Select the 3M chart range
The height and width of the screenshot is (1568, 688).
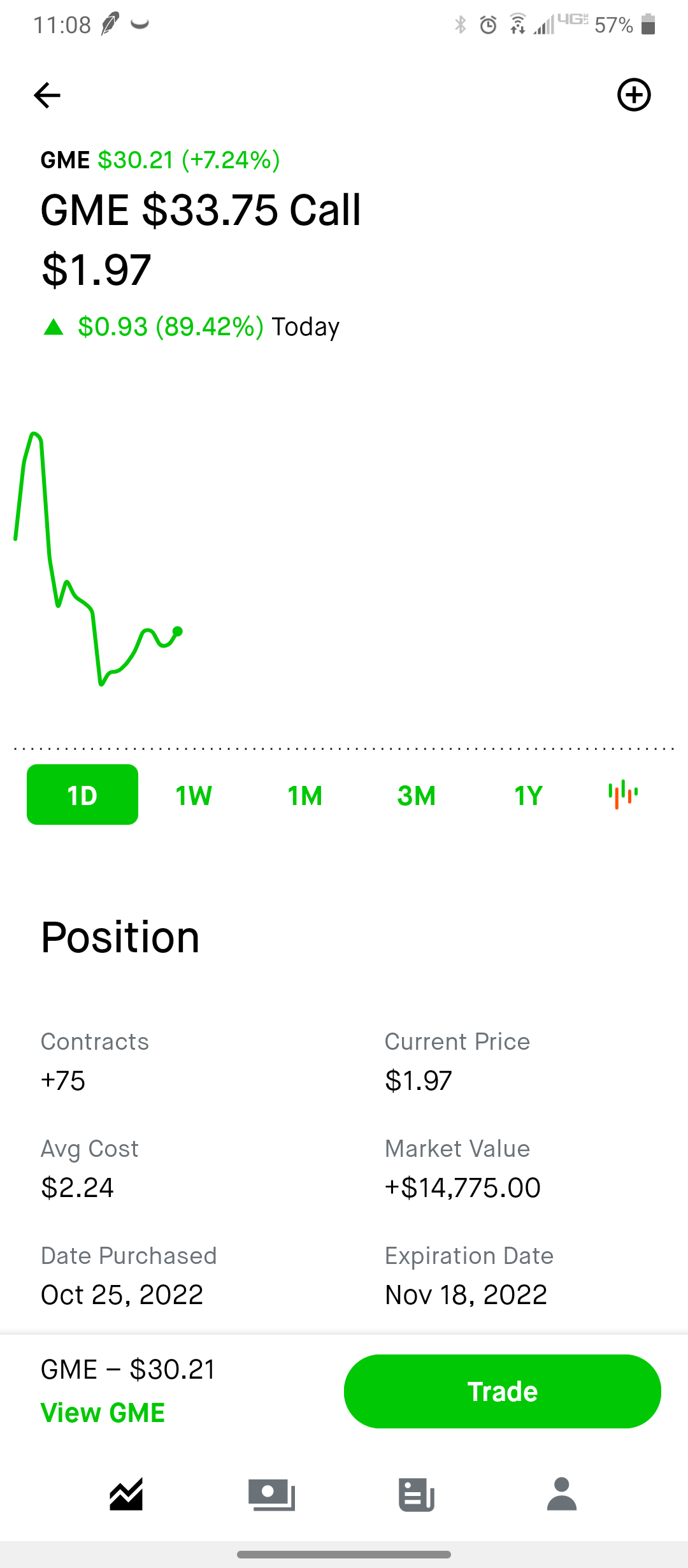click(417, 795)
